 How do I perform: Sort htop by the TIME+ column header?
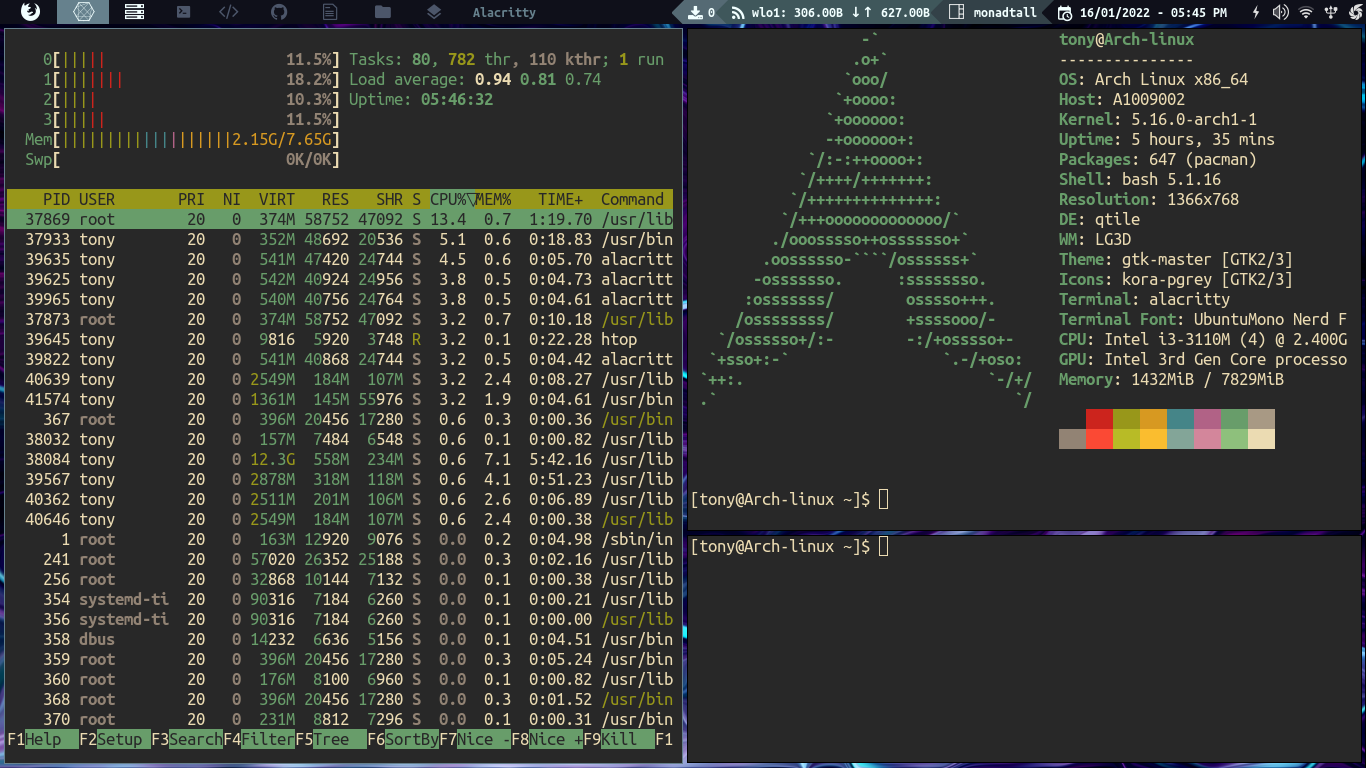point(560,199)
